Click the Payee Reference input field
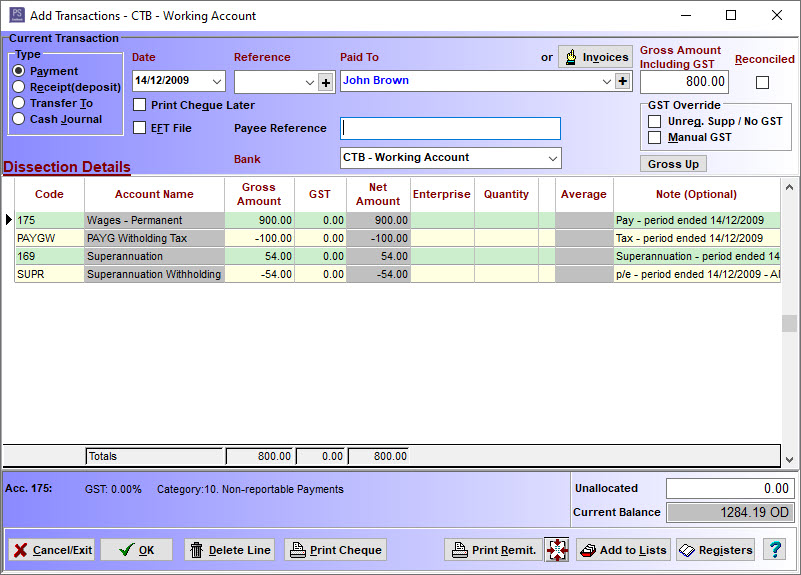Screen dimensions: 801x575 (x=451, y=128)
